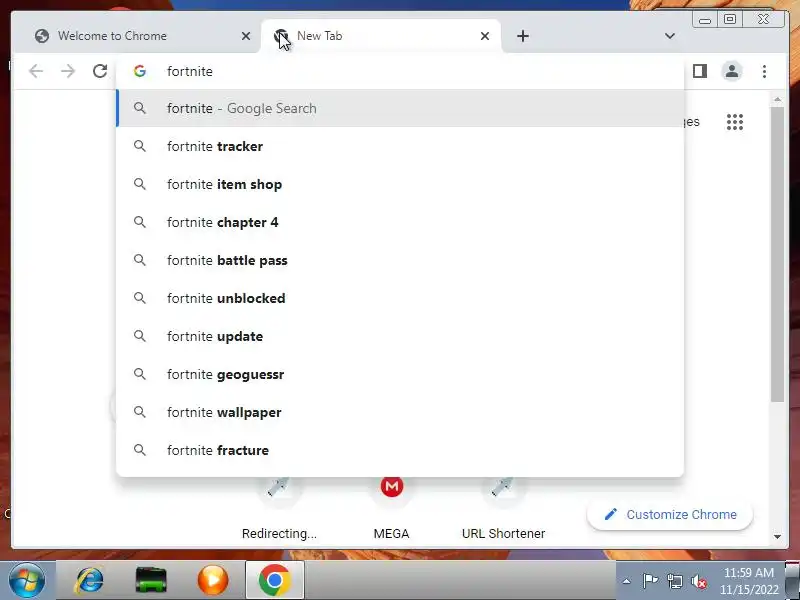Open the Google apps grid
This screenshot has width=800, height=600.
point(735,122)
